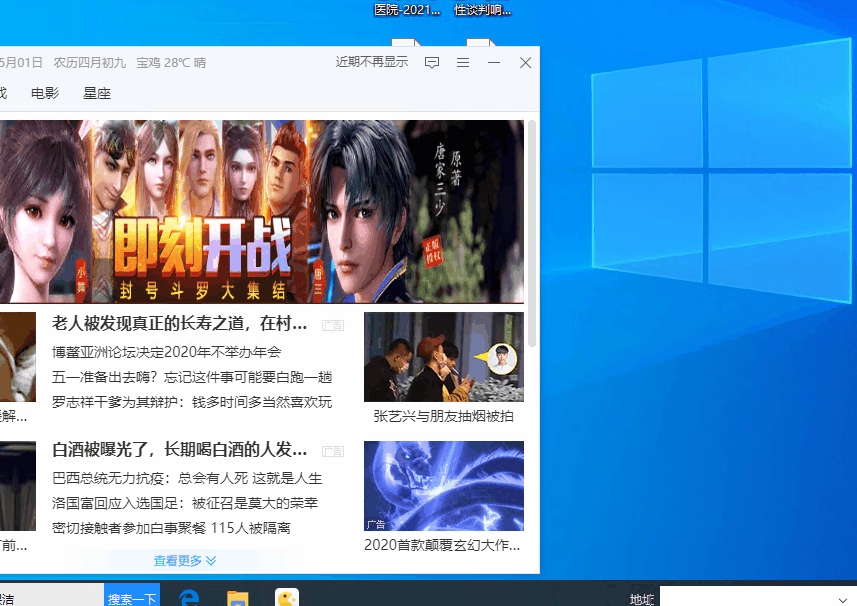Switch to the 电影 tab
This screenshot has width=857, height=606.
coord(45,93)
